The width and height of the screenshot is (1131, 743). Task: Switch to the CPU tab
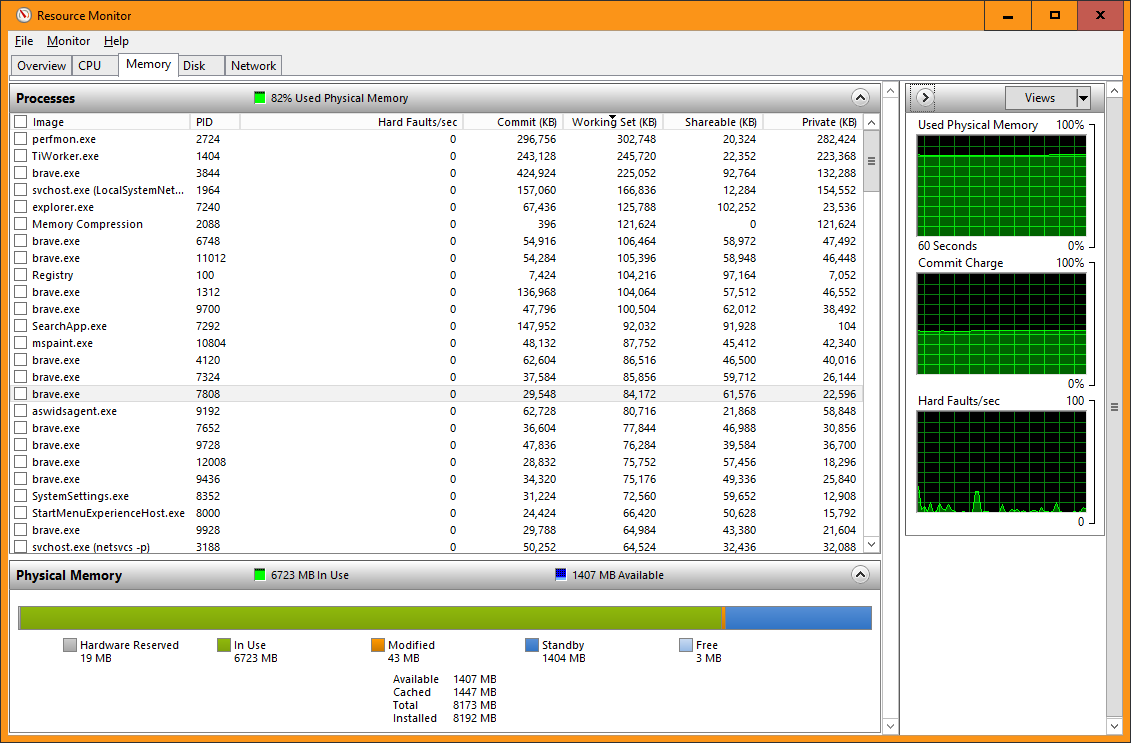(x=89, y=66)
